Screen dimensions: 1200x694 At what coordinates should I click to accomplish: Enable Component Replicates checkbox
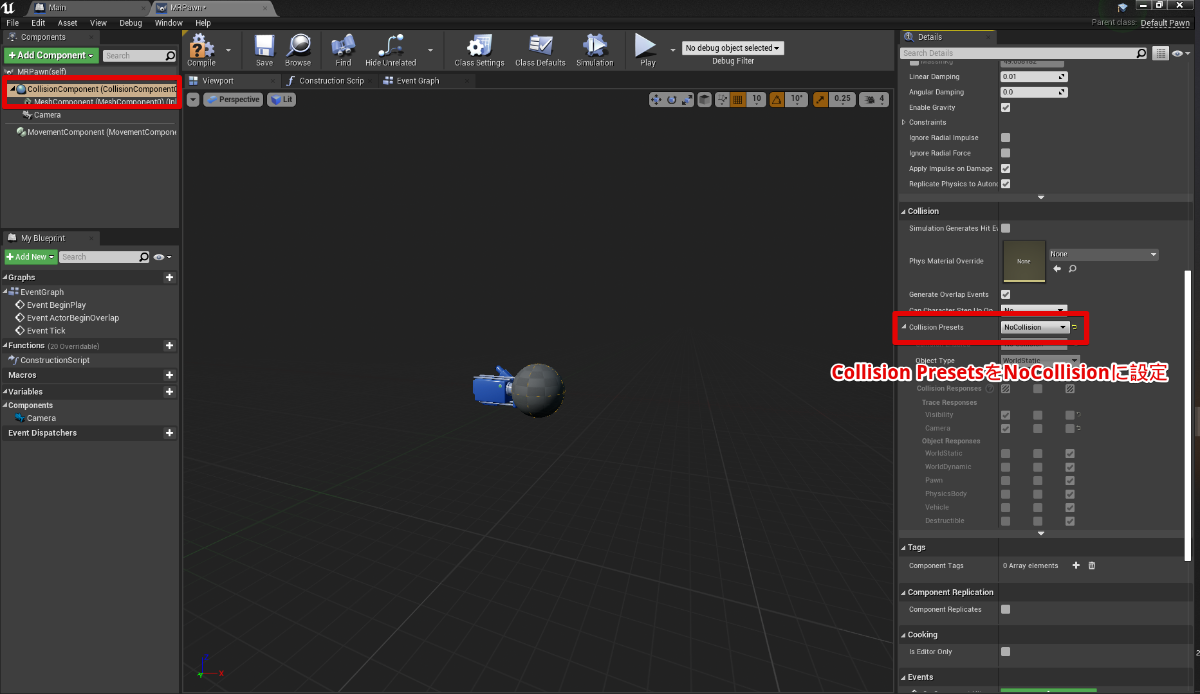coord(1005,609)
